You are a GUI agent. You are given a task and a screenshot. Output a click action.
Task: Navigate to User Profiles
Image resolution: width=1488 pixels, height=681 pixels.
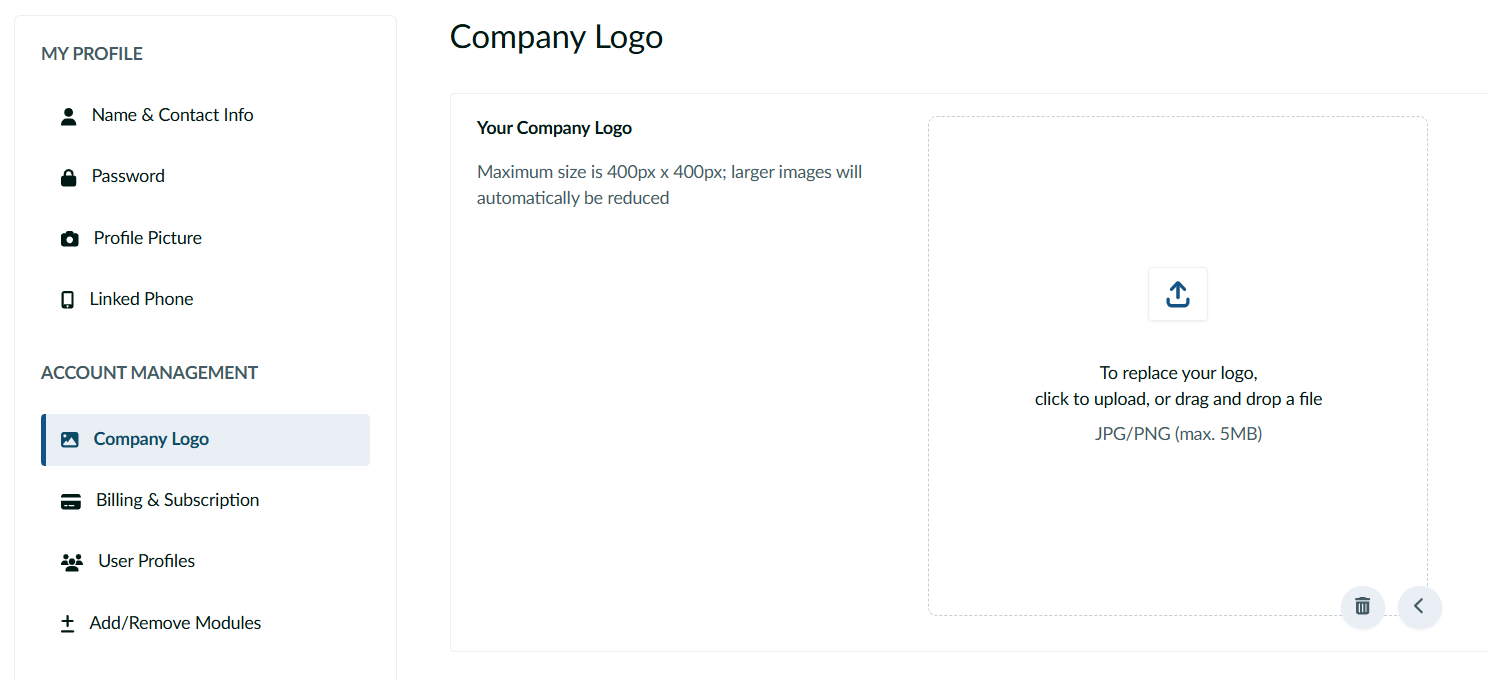pyautogui.click(x=146, y=561)
